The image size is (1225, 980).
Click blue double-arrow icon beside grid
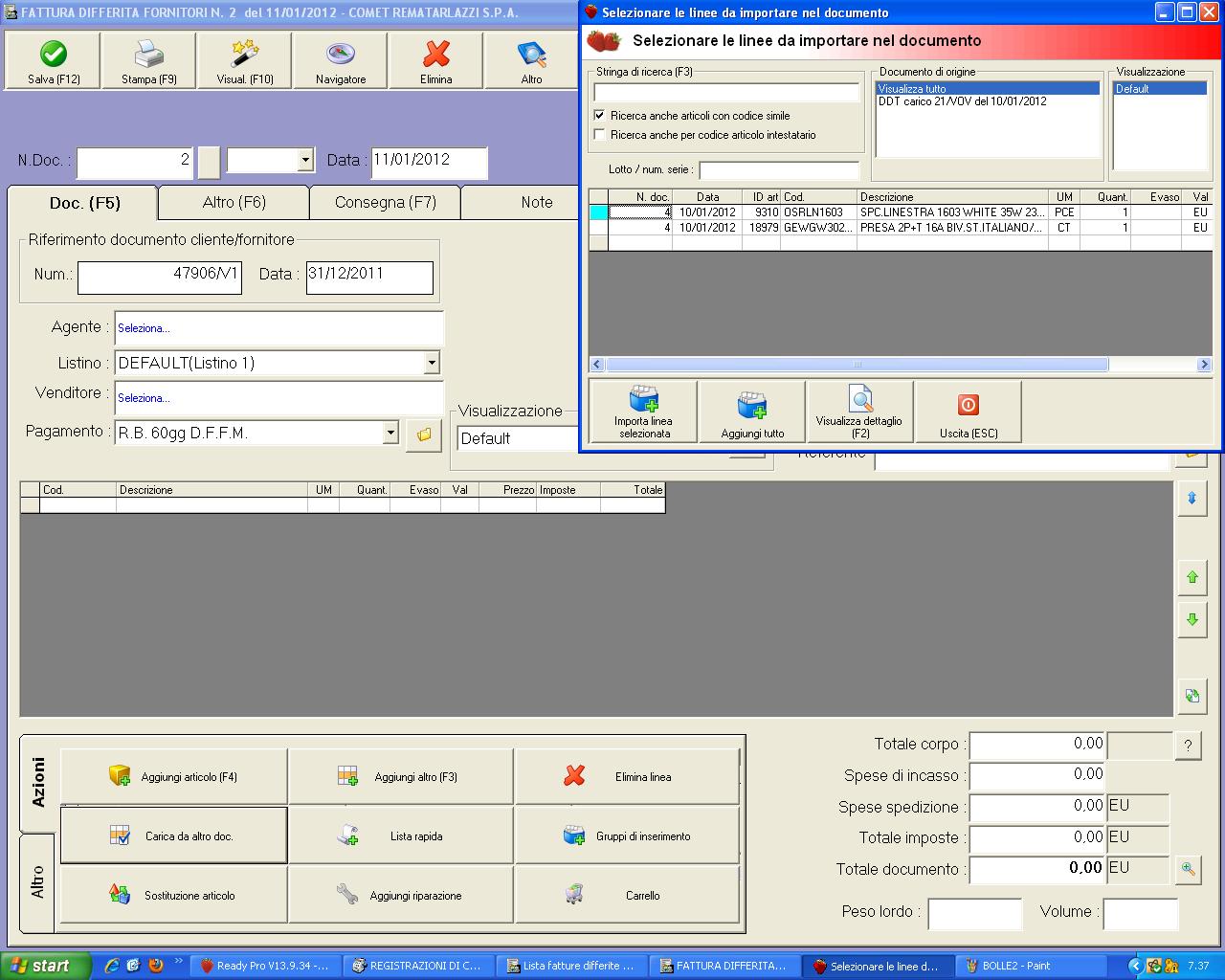pos(1192,499)
